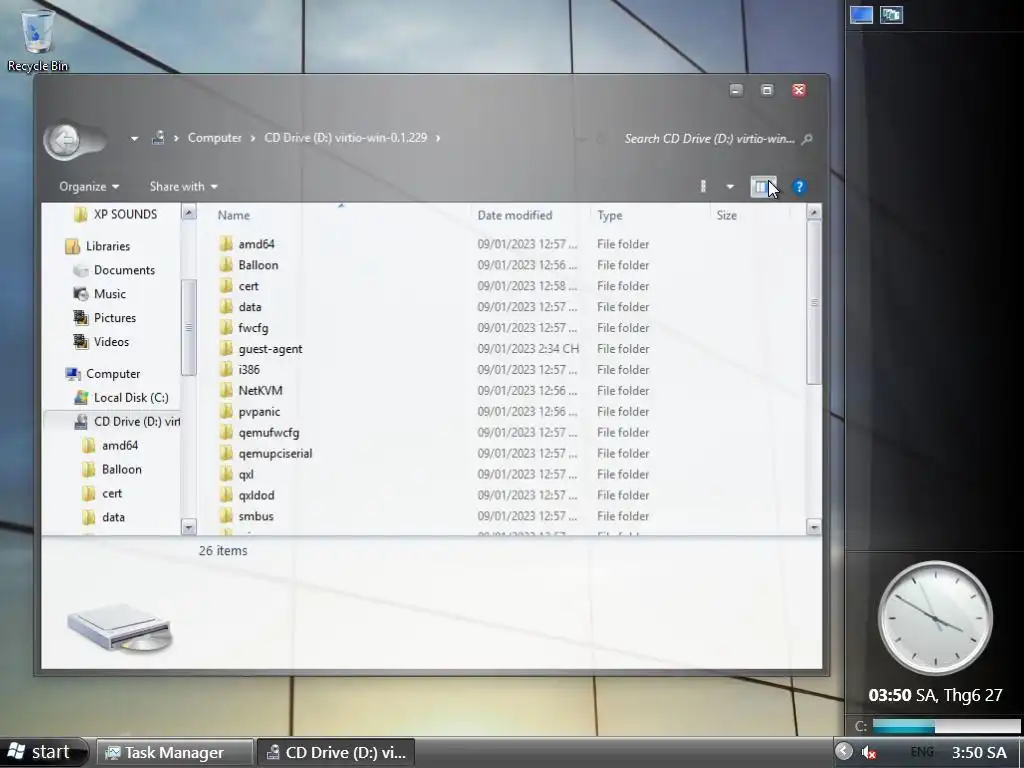The height and width of the screenshot is (768, 1024).
Task: Click the guest-agent date 09/01/2023 2:34 CH
Action: [528, 349]
